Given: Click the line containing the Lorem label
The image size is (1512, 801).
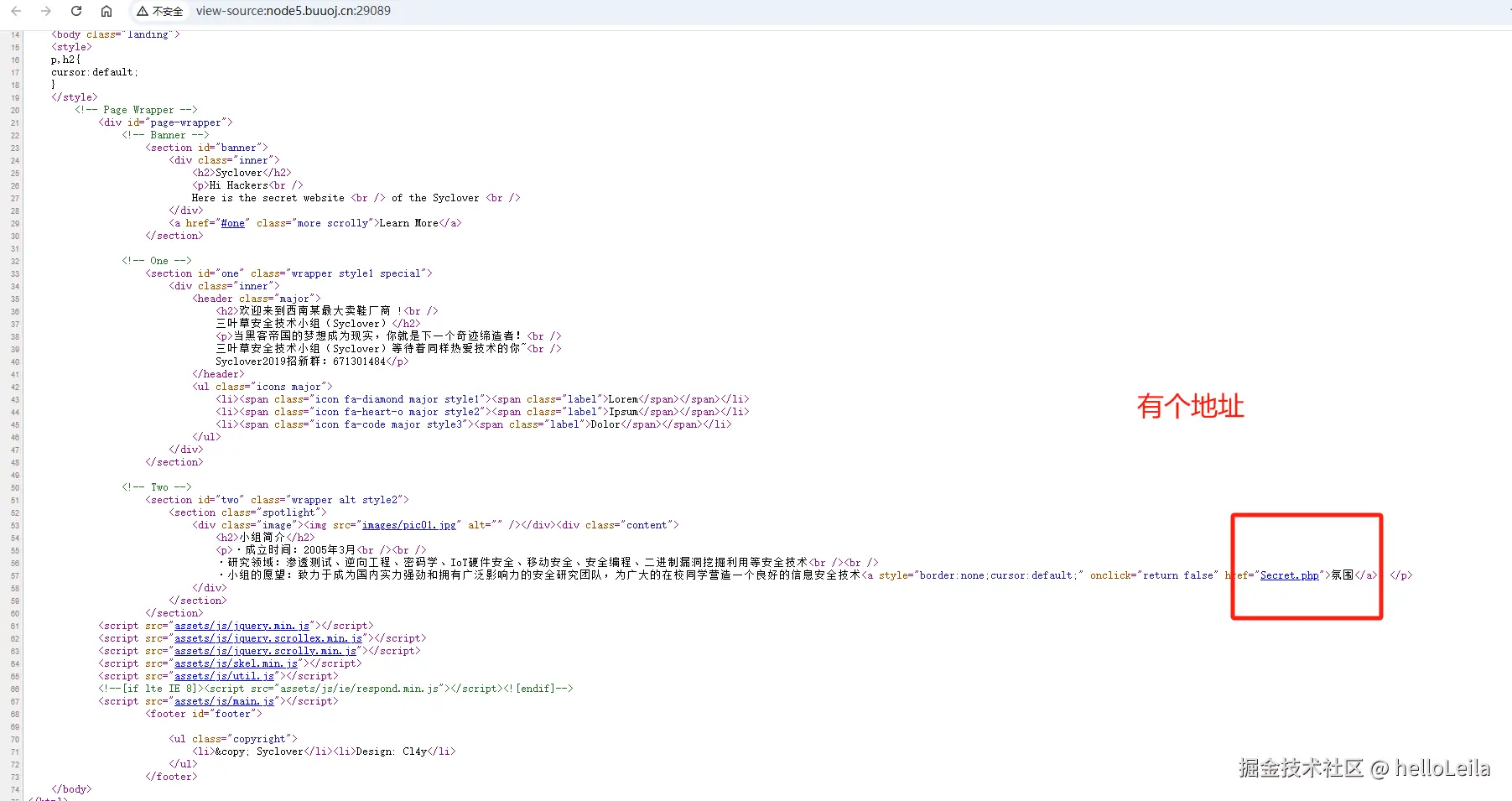Looking at the screenshot, I should tap(482, 399).
